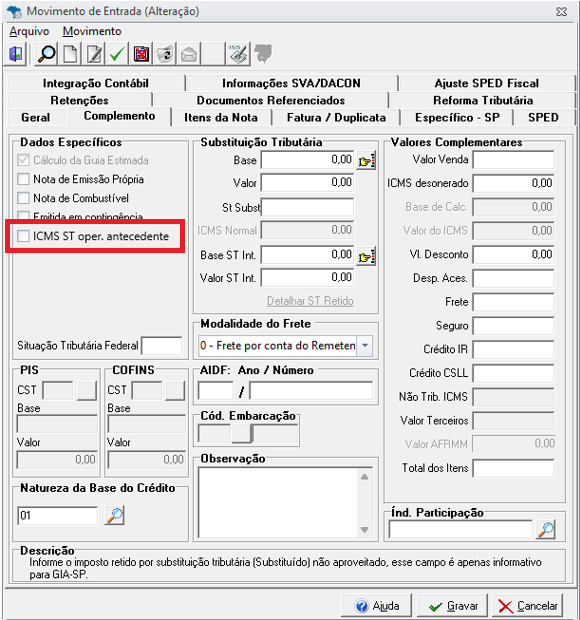
Task: Click the Gravar button
Action: [453, 606]
